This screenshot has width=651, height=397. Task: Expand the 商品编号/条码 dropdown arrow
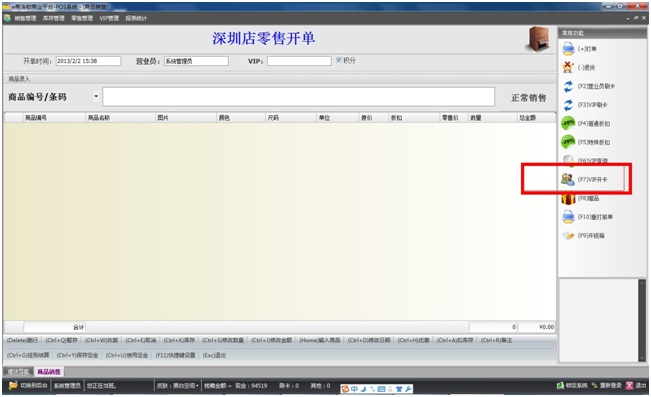(x=96, y=96)
